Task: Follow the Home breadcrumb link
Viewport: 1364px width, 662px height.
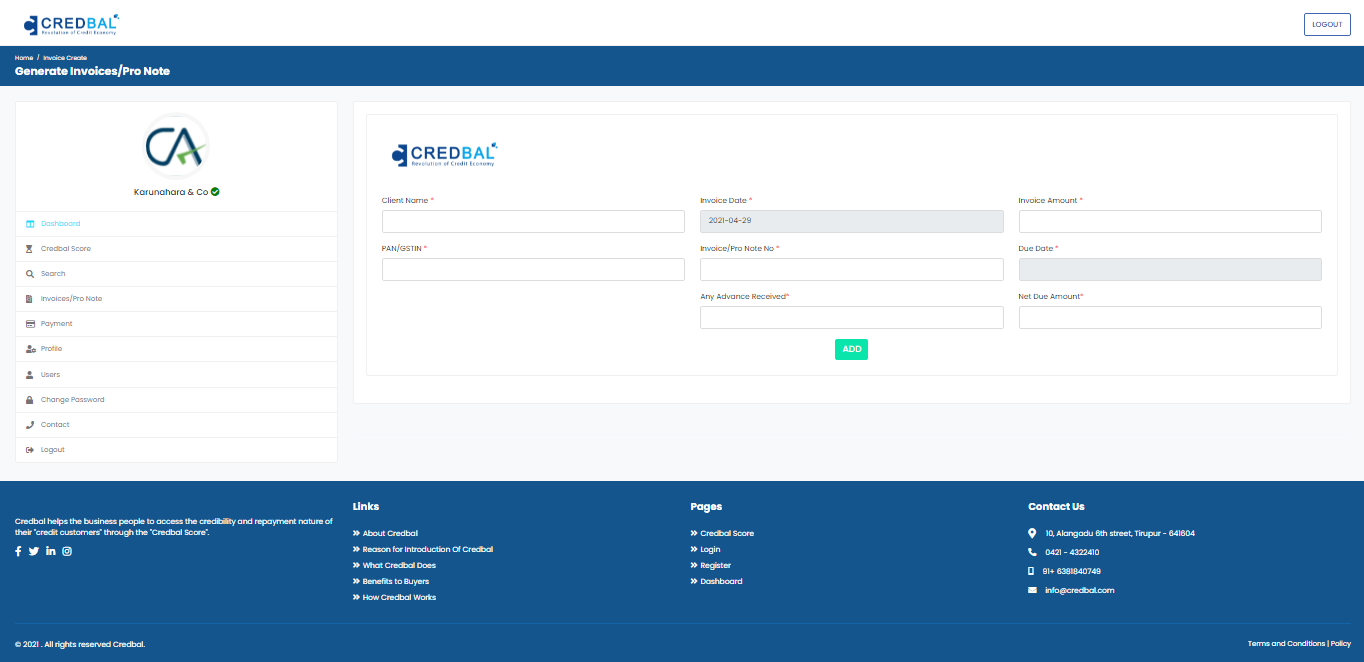Action: click(24, 58)
